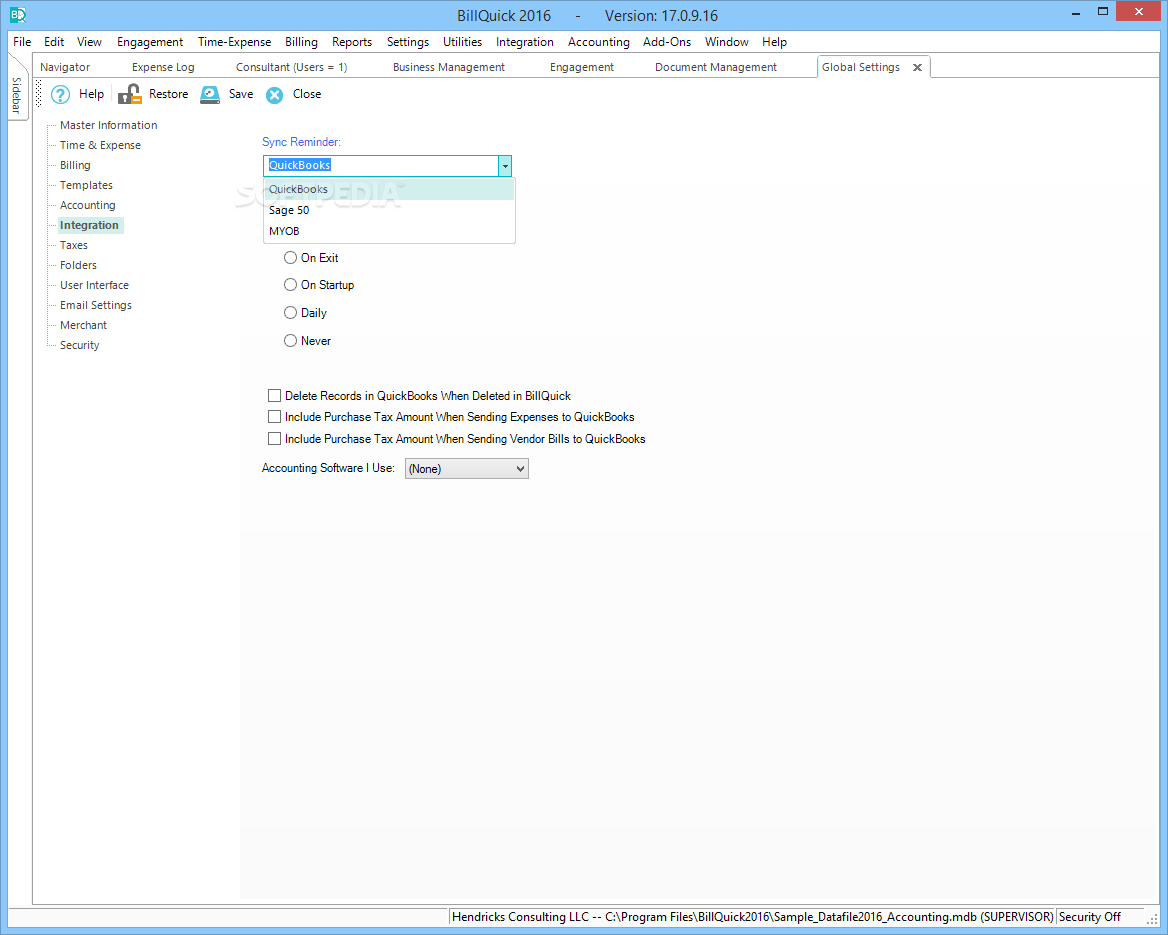Open the Accounting menu

pos(599,42)
